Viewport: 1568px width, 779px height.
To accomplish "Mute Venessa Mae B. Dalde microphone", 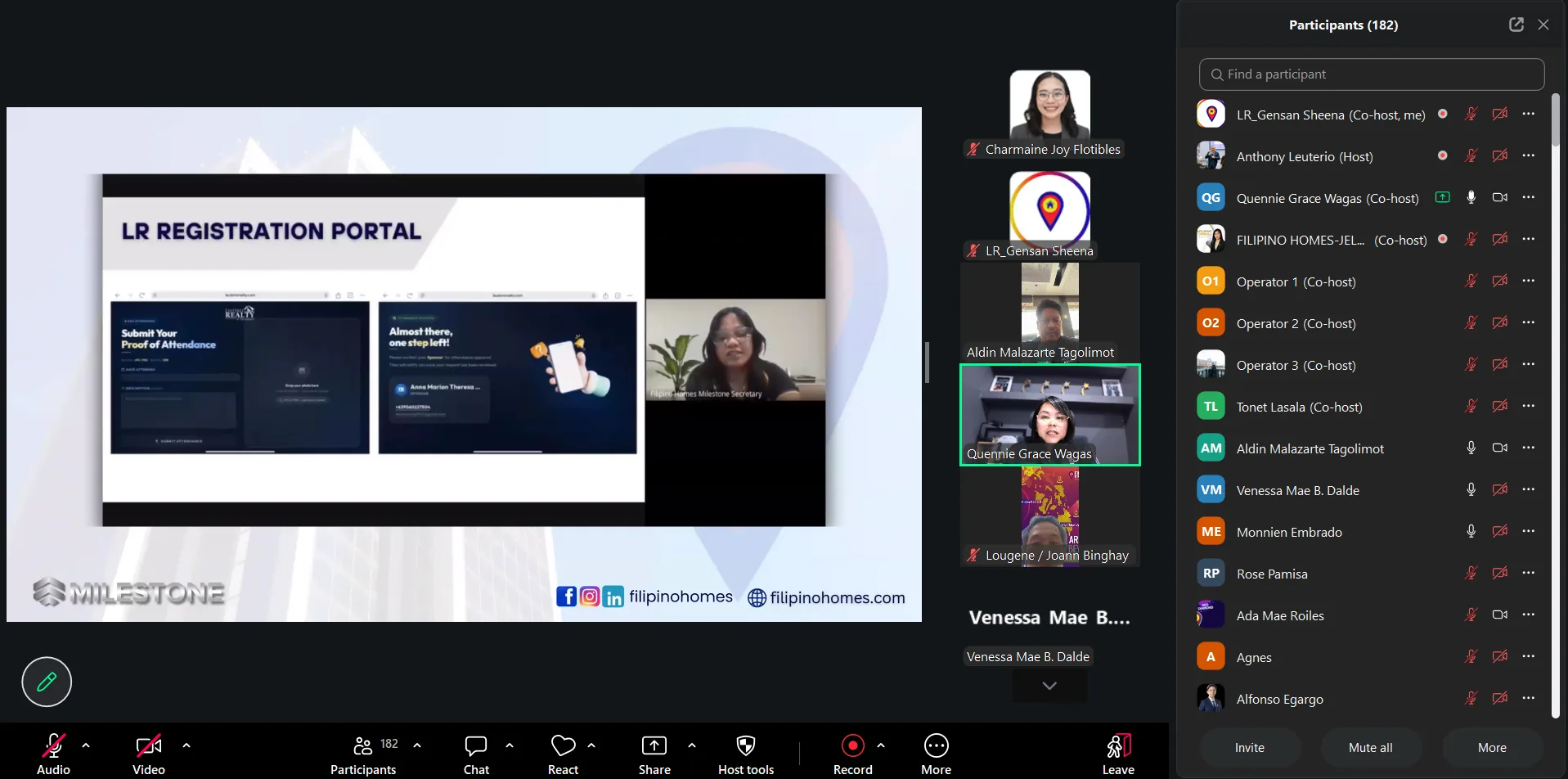I will click(x=1471, y=489).
